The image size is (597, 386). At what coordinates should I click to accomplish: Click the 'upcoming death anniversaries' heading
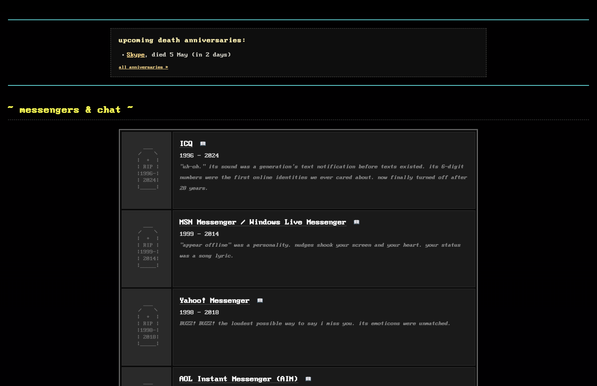coord(182,40)
